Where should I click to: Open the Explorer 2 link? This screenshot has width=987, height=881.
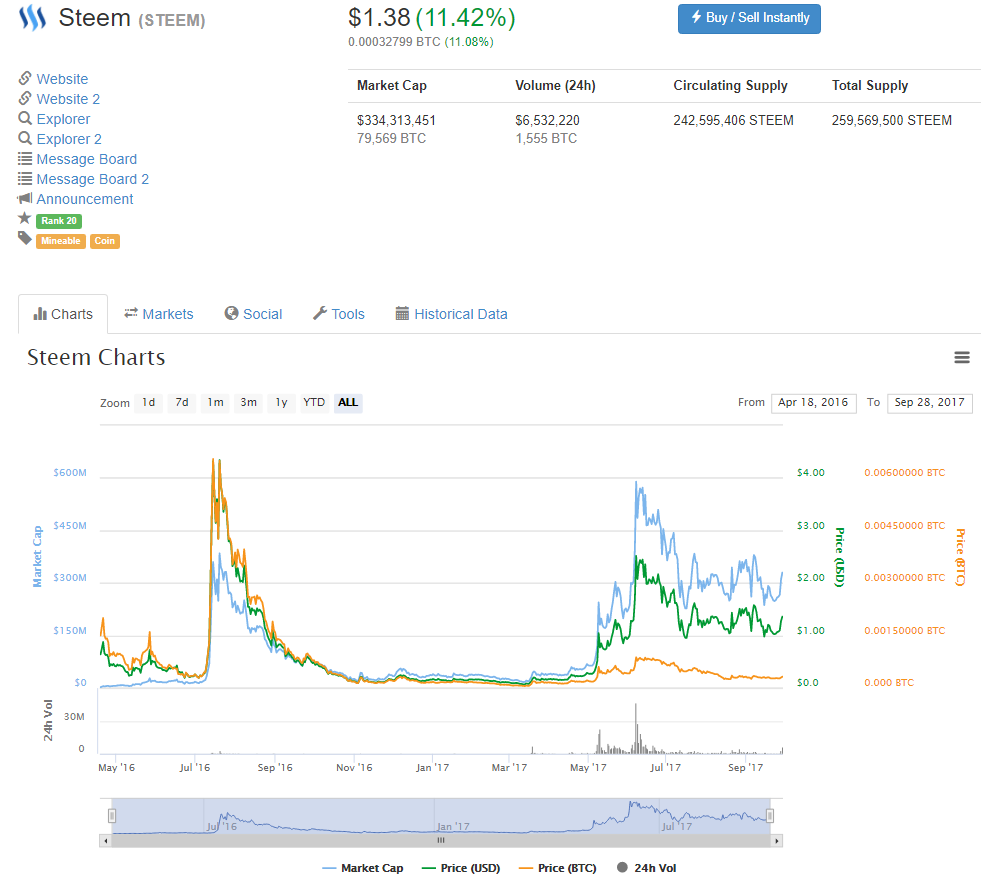(x=69, y=139)
